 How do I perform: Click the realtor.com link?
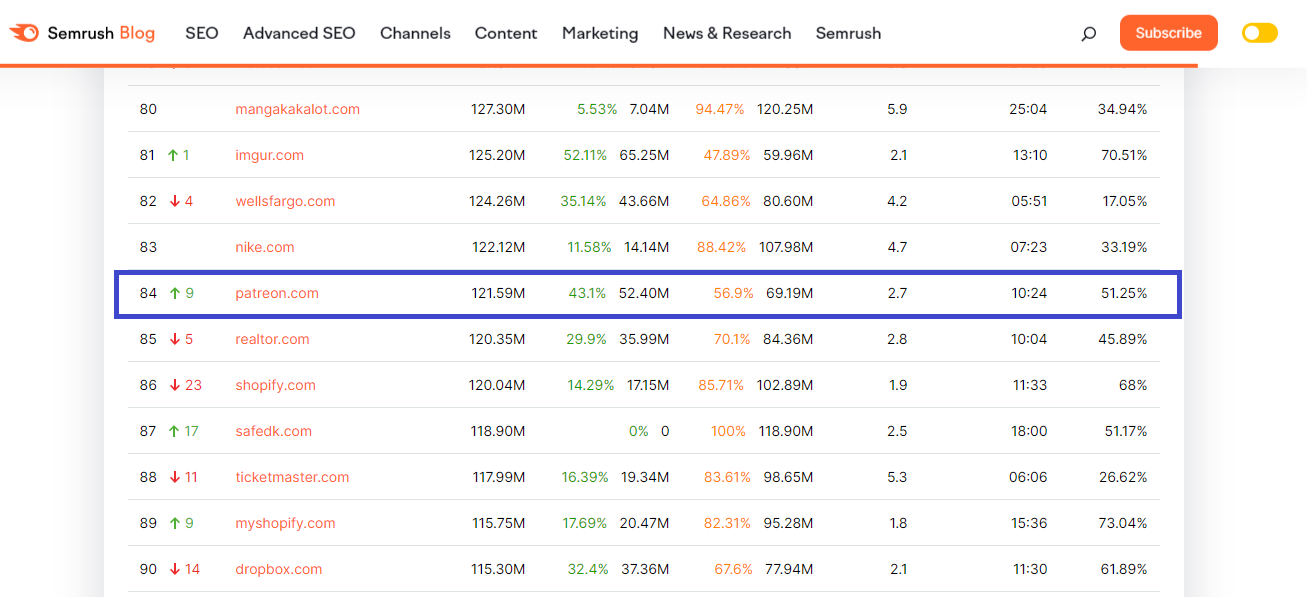(x=272, y=339)
